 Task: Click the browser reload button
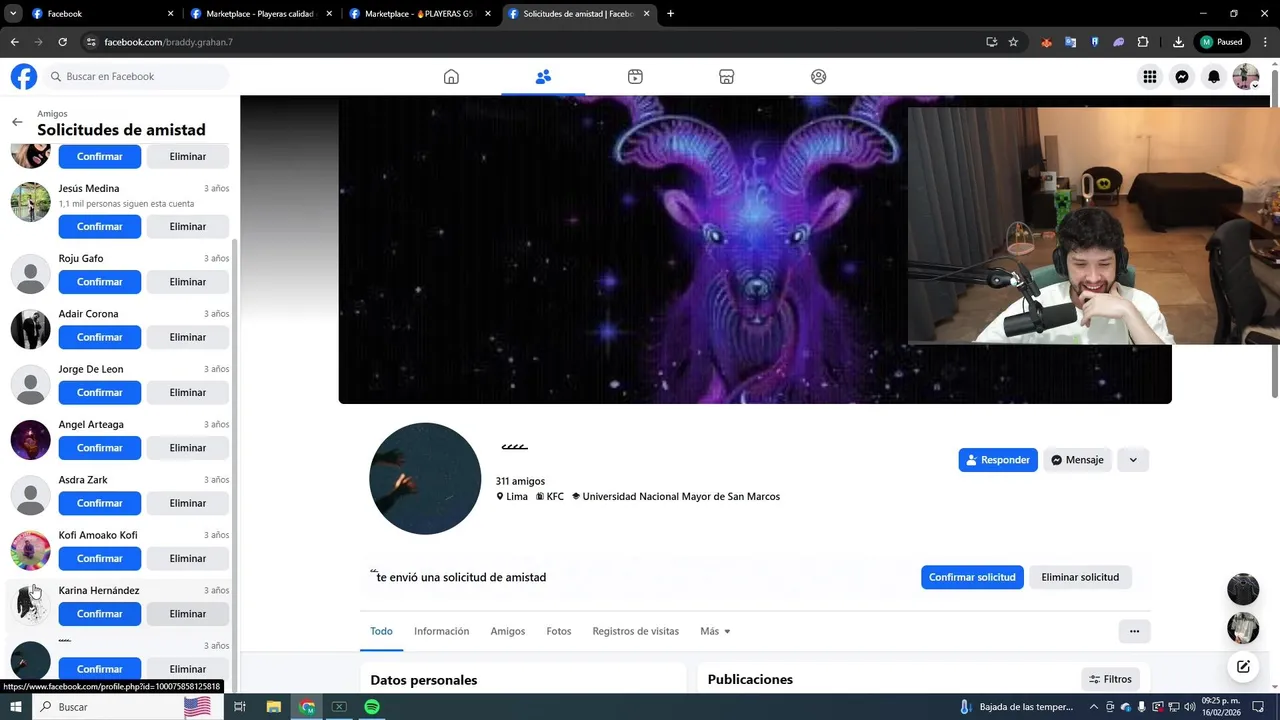coord(62,42)
